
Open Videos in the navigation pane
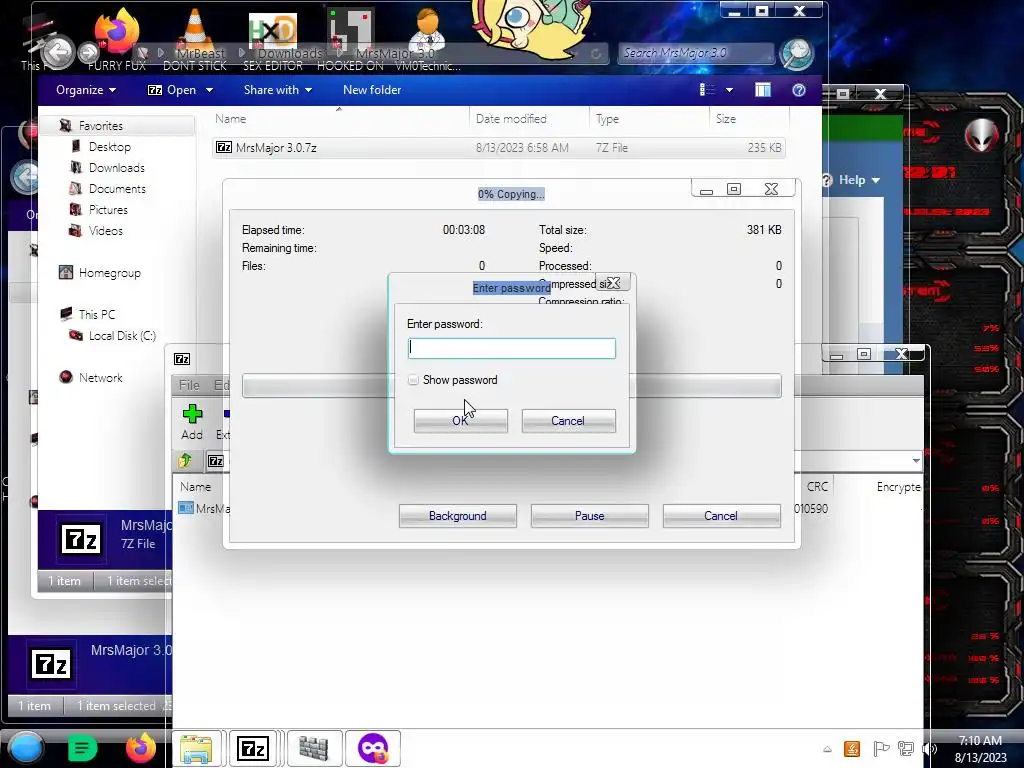[105, 231]
